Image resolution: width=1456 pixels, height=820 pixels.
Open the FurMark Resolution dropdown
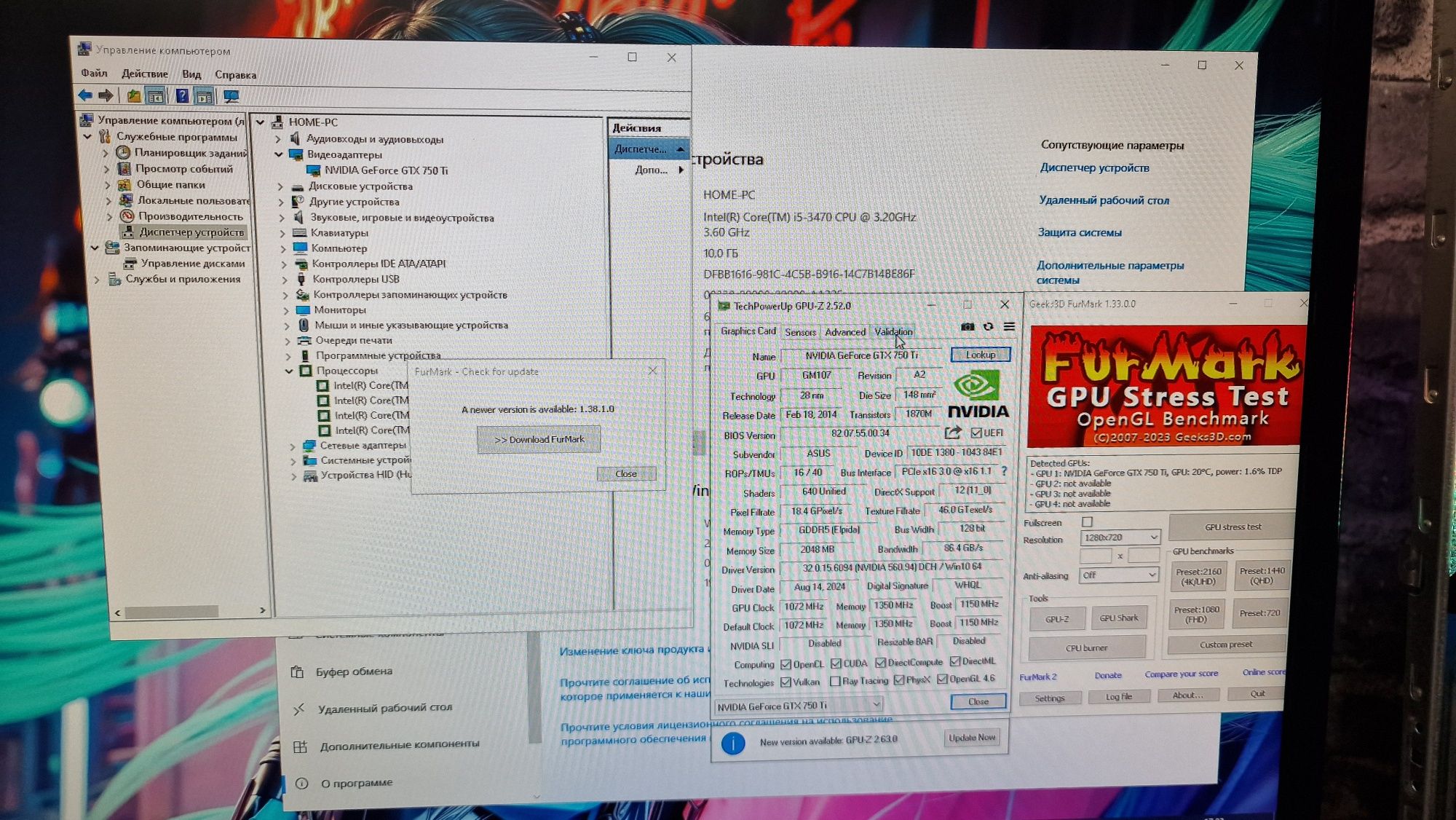click(1120, 537)
